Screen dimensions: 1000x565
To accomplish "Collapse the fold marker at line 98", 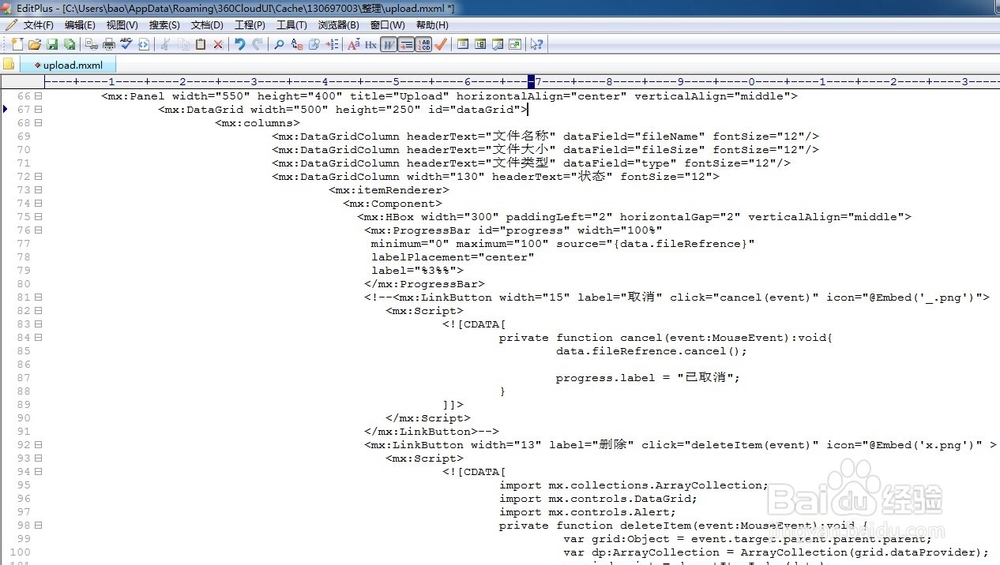I will click(38, 525).
